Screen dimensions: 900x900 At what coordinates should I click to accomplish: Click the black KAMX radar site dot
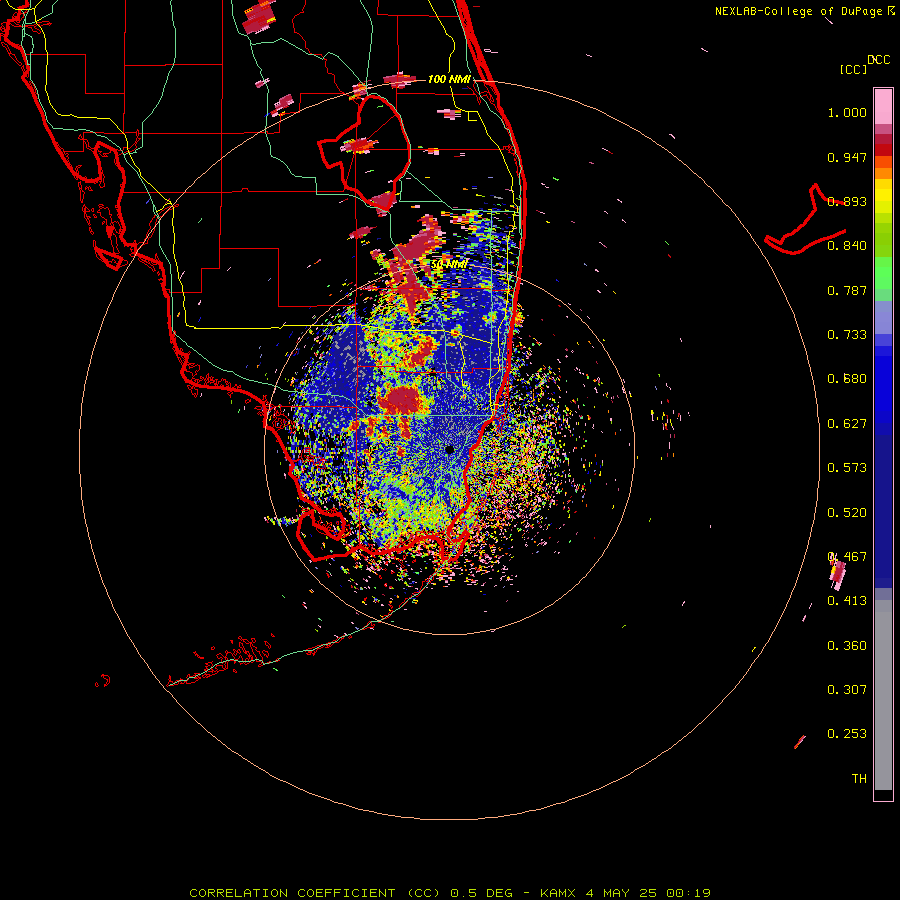[x=449, y=449]
